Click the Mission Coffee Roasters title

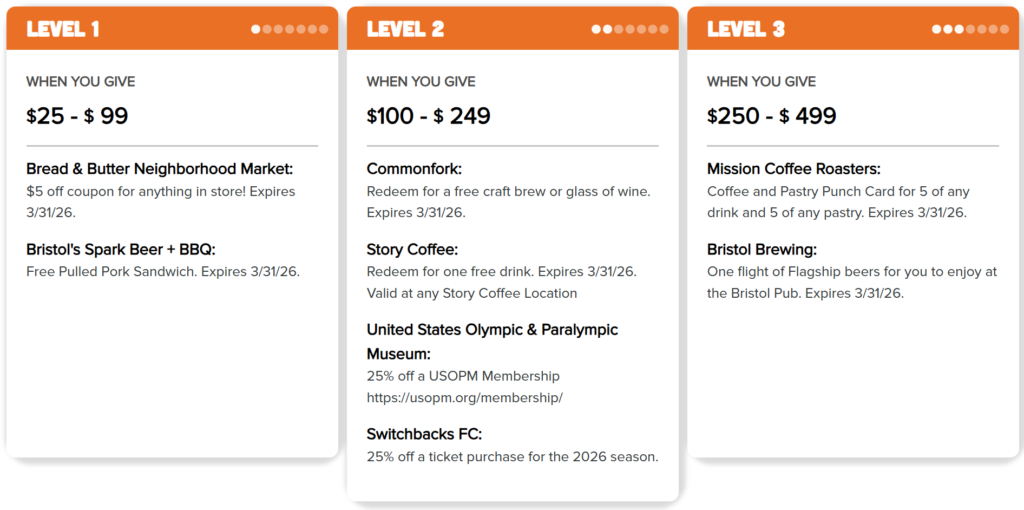pos(793,169)
